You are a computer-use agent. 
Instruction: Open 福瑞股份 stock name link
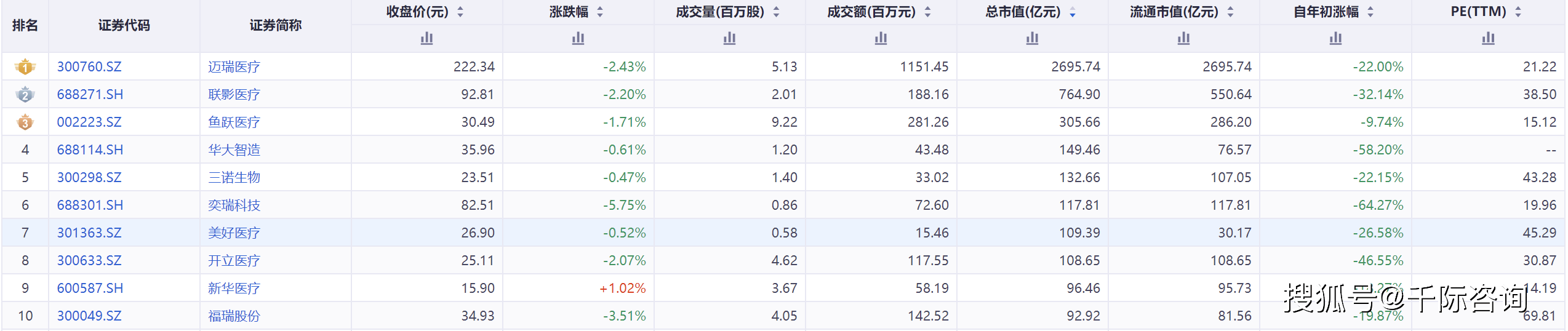234,316
